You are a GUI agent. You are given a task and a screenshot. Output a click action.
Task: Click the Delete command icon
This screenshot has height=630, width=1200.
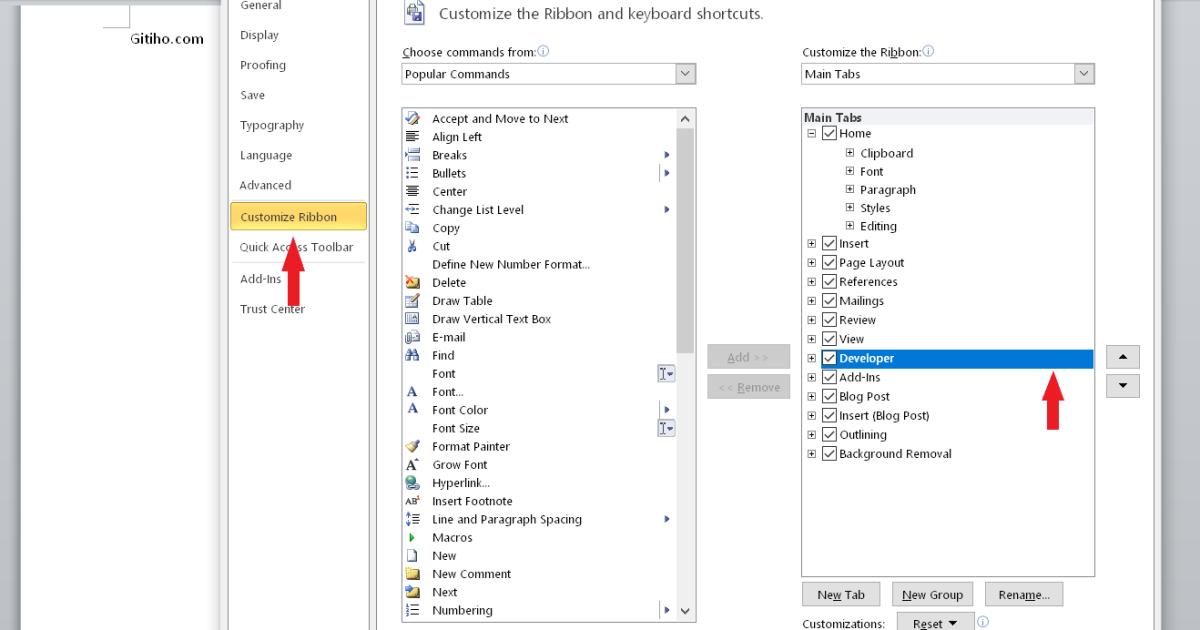pyautogui.click(x=412, y=283)
